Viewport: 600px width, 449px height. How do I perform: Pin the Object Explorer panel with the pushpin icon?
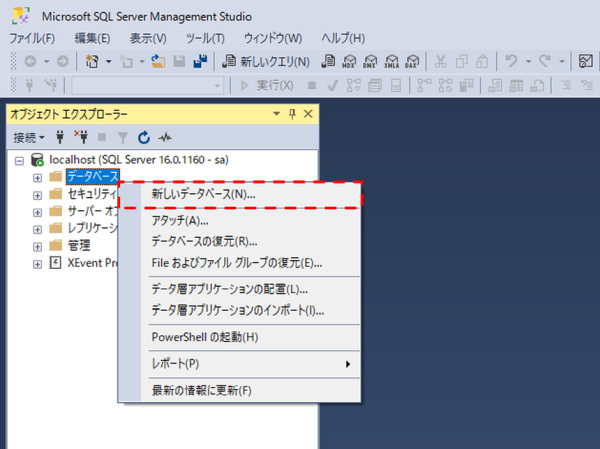[292, 114]
